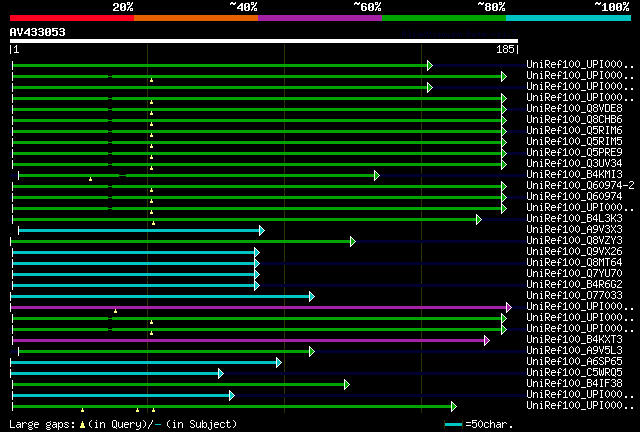Select the UniRef100_B4IF38 label
640x432 pixels.
click(x=574, y=384)
